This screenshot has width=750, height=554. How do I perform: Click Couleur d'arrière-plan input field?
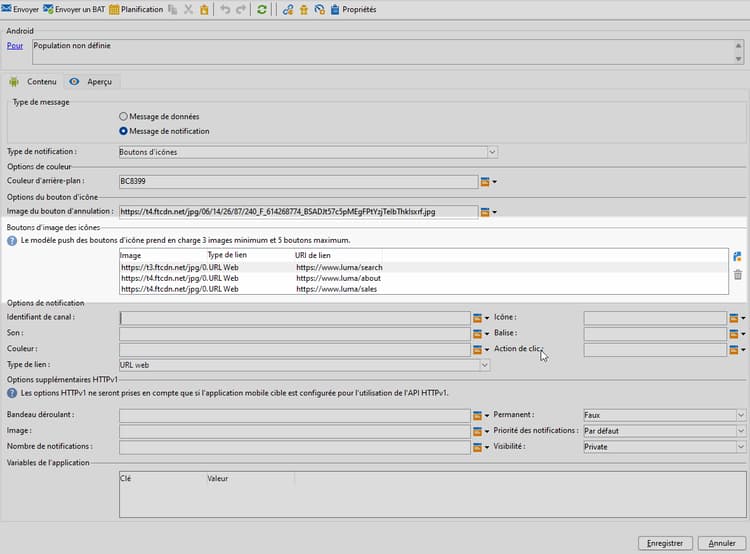(x=298, y=181)
